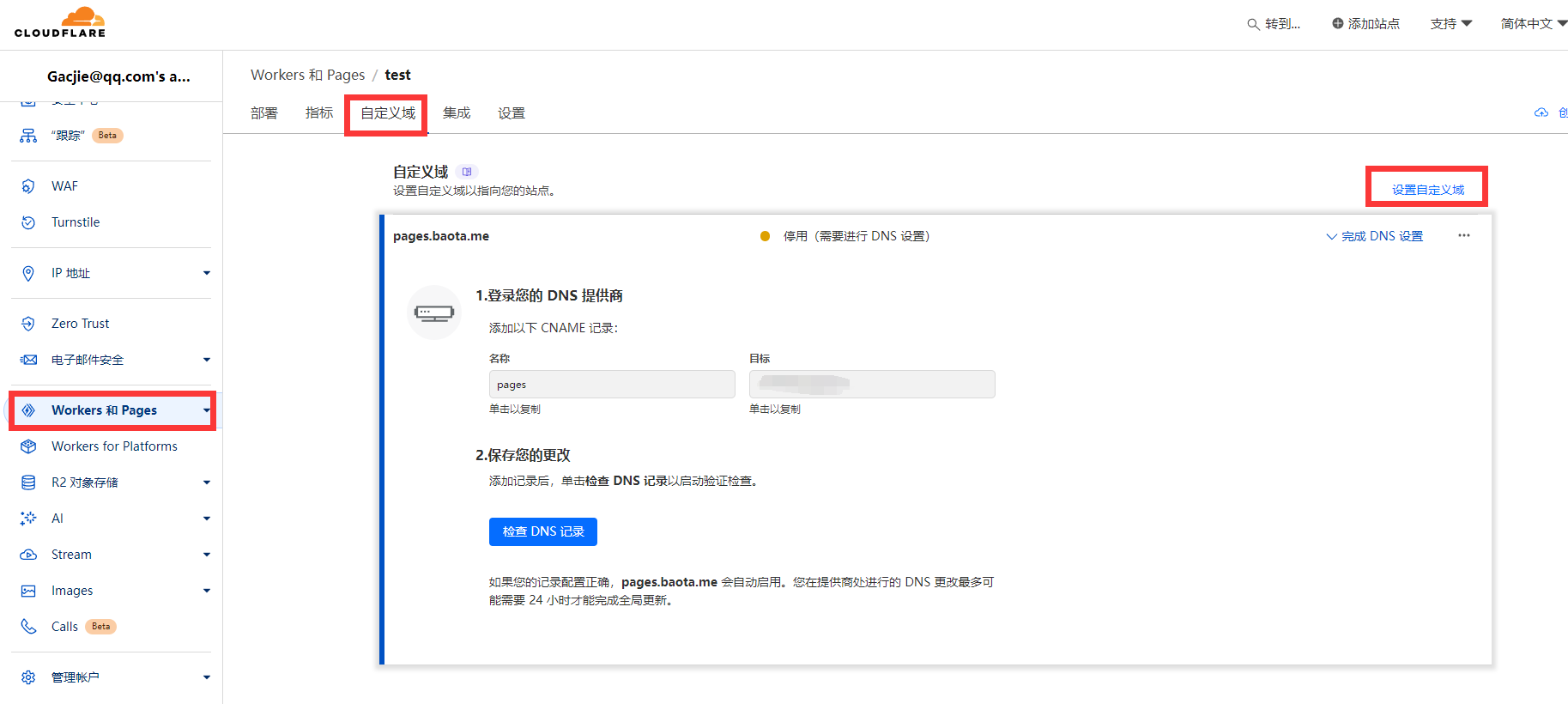The height and width of the screenshot is (704, 1568).
Task: Click the Workers and Pages diamond icon
Action: click(x=28, y=410)
